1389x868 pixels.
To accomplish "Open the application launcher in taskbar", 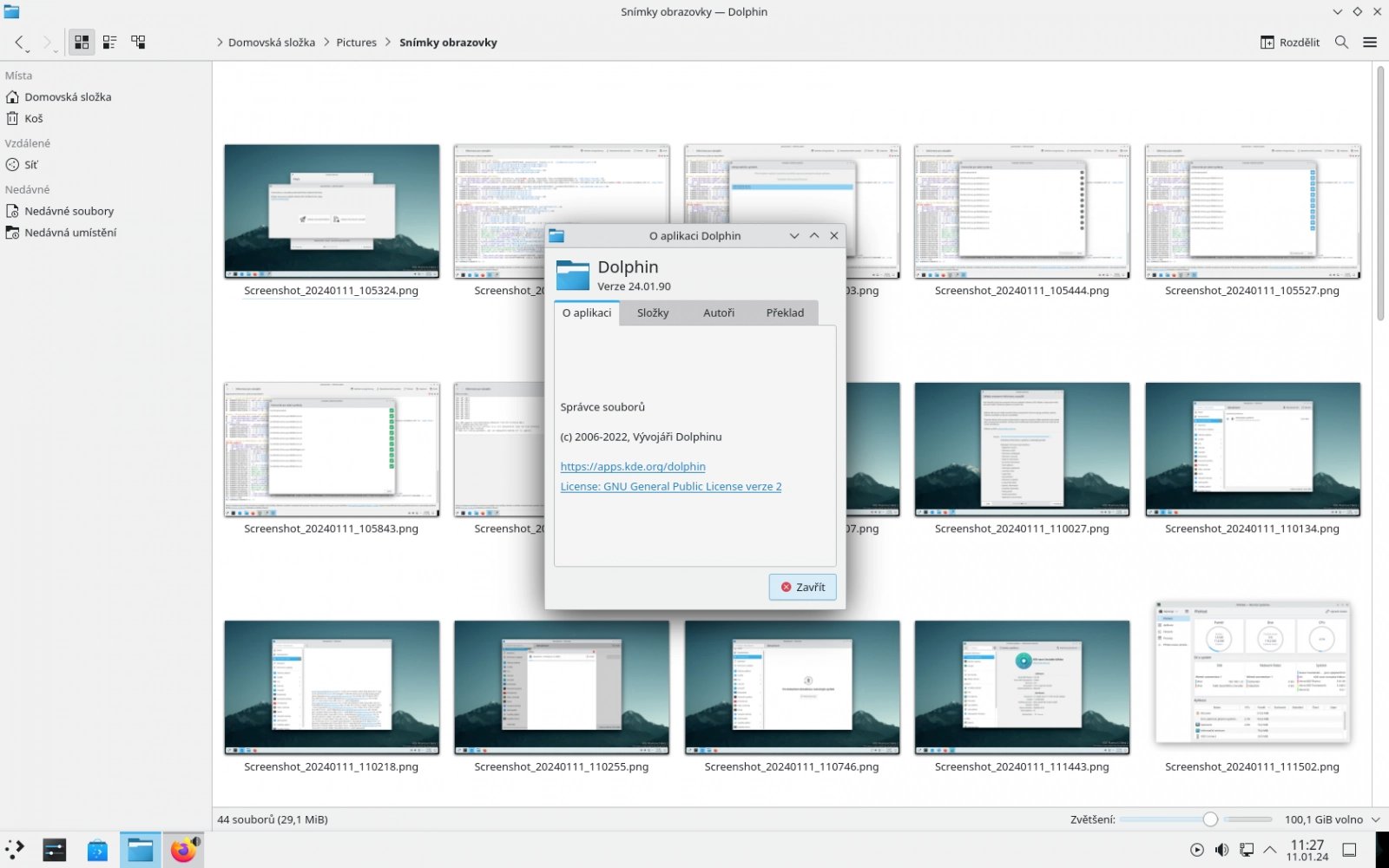I will [15, 850].
